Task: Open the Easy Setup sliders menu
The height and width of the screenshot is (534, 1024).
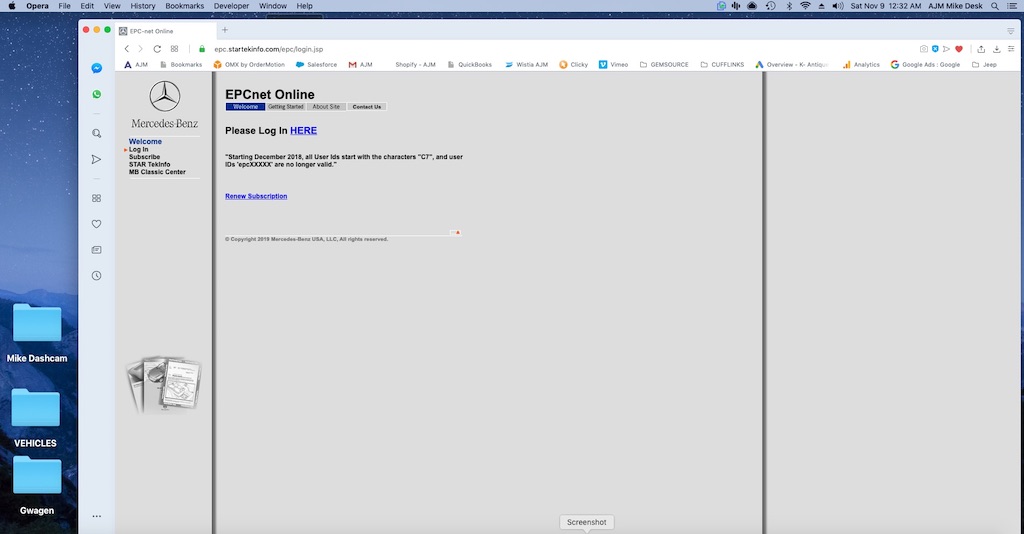Action: (1010, 49)
